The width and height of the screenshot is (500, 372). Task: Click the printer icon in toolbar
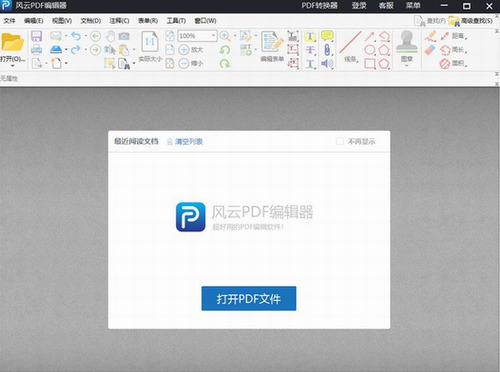tap(36, 50)
